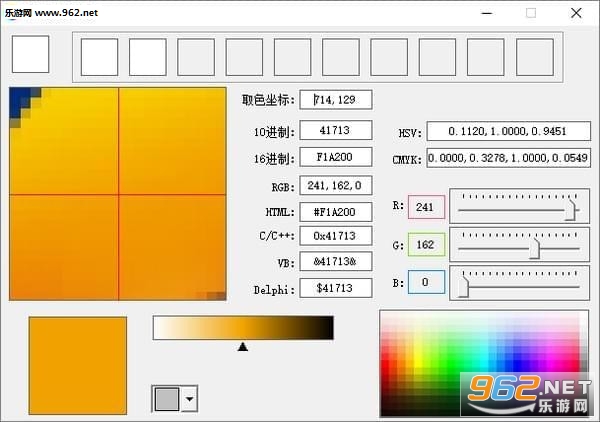
Task: Pick a color from the spectrum palette
Action: click(x=484, y=363)
